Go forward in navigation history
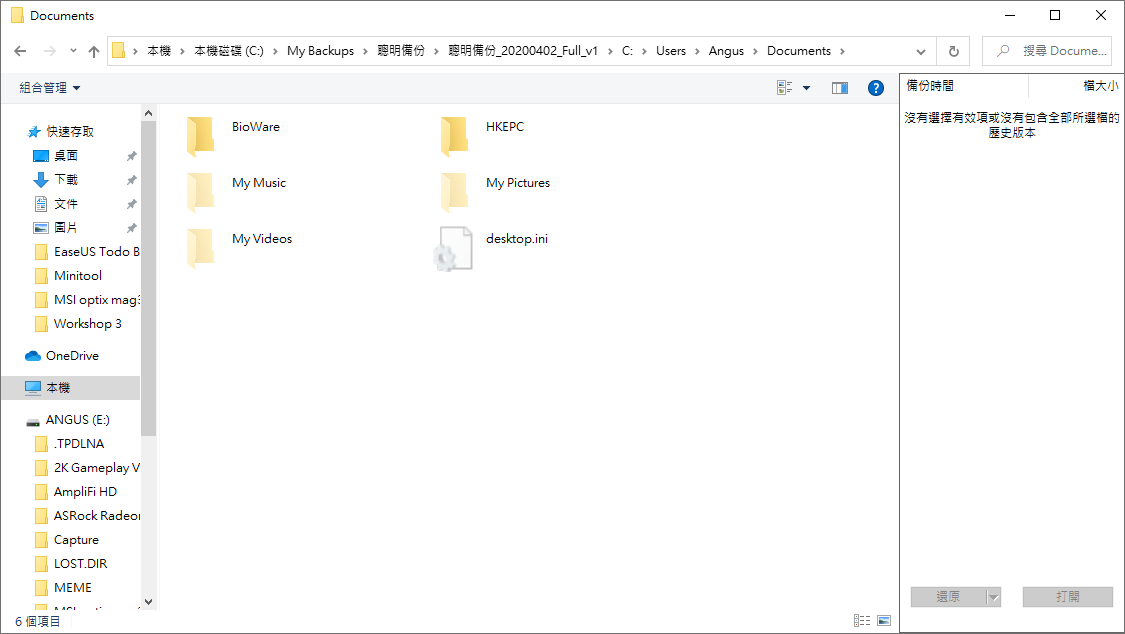Image resolution: width=1125 pixels, height=634 pixels. coord(50,51)
